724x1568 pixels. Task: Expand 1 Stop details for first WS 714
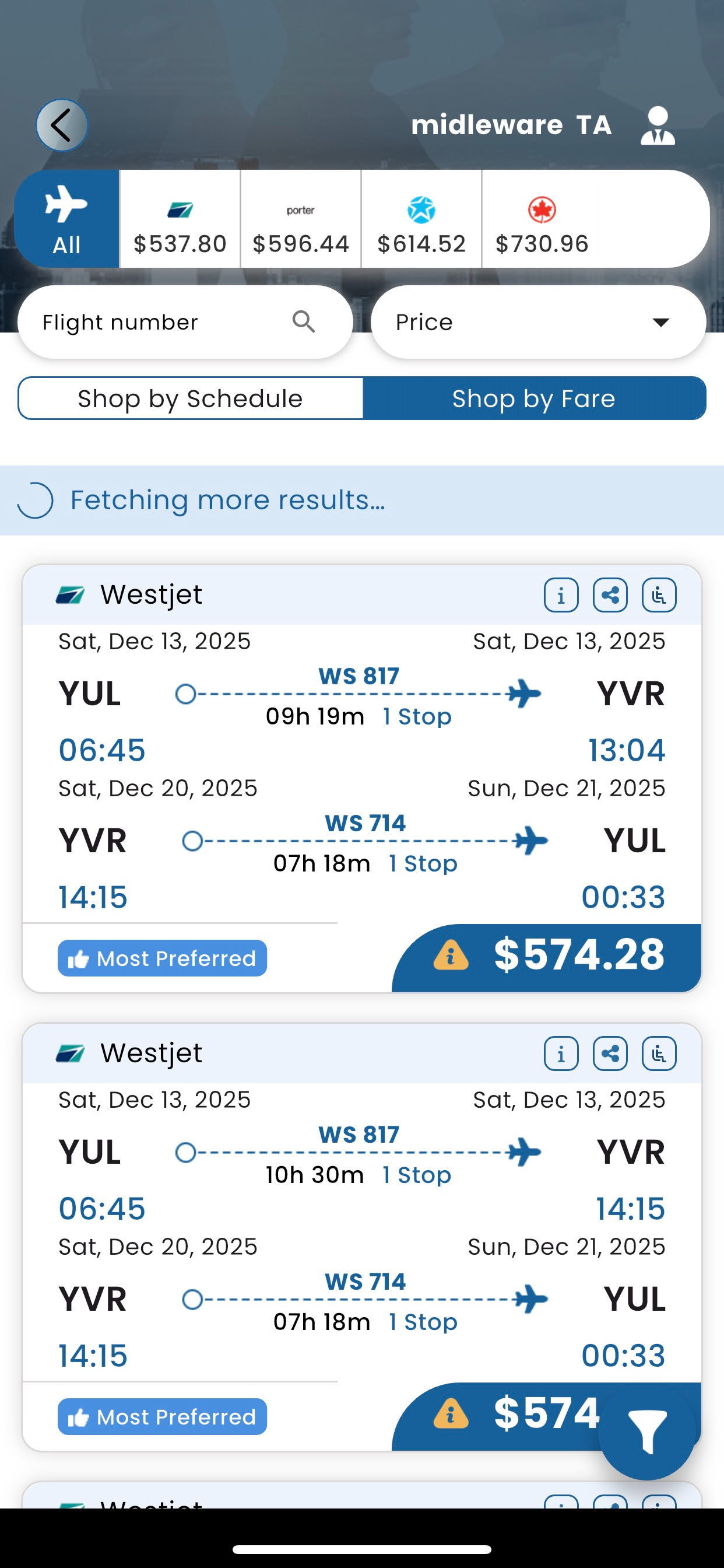423,863
